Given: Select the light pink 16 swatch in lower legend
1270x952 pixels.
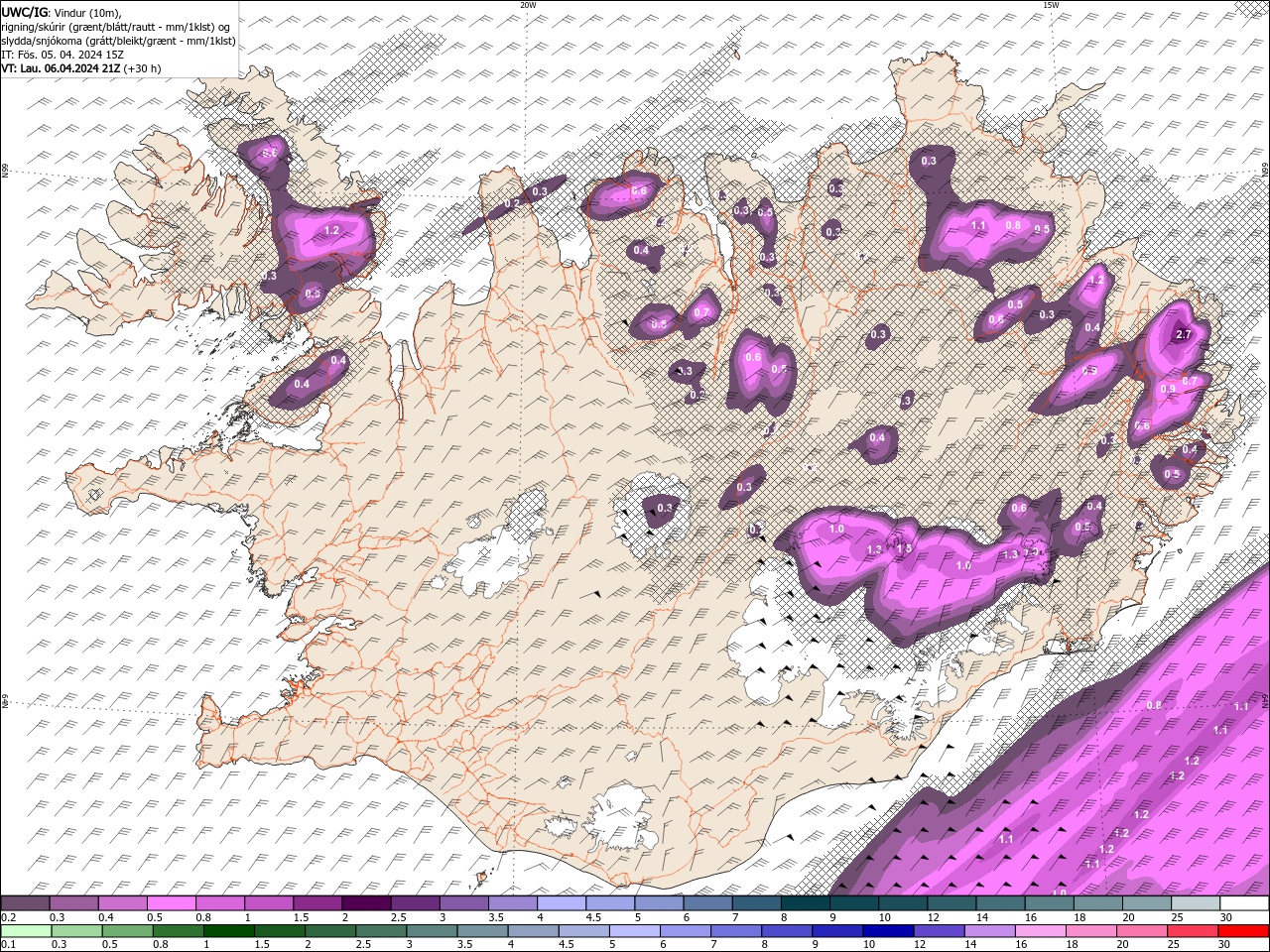Looking at the screenshot, I should click(1041, 931).
